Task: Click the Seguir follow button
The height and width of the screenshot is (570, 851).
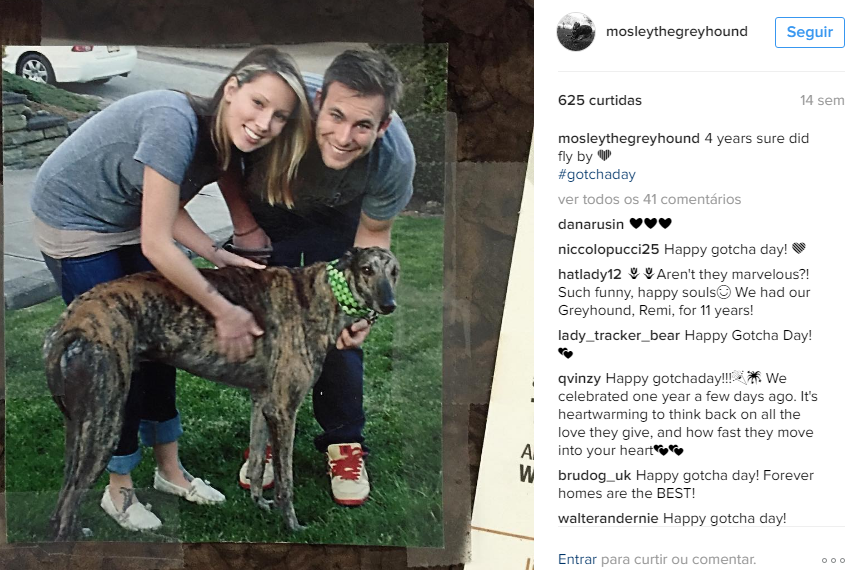Action: (809, 32)
